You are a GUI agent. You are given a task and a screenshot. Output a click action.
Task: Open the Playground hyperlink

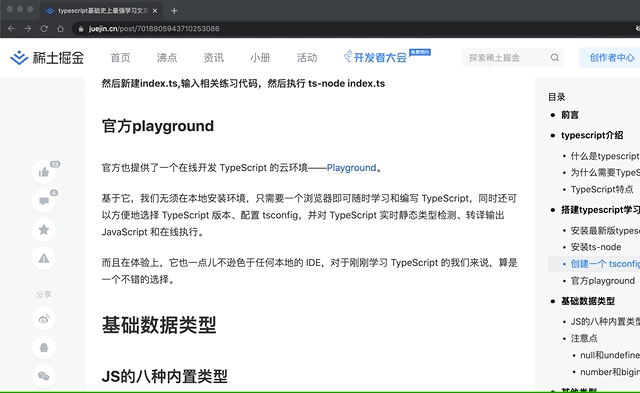pyautogui.click(x=351, y=168)
